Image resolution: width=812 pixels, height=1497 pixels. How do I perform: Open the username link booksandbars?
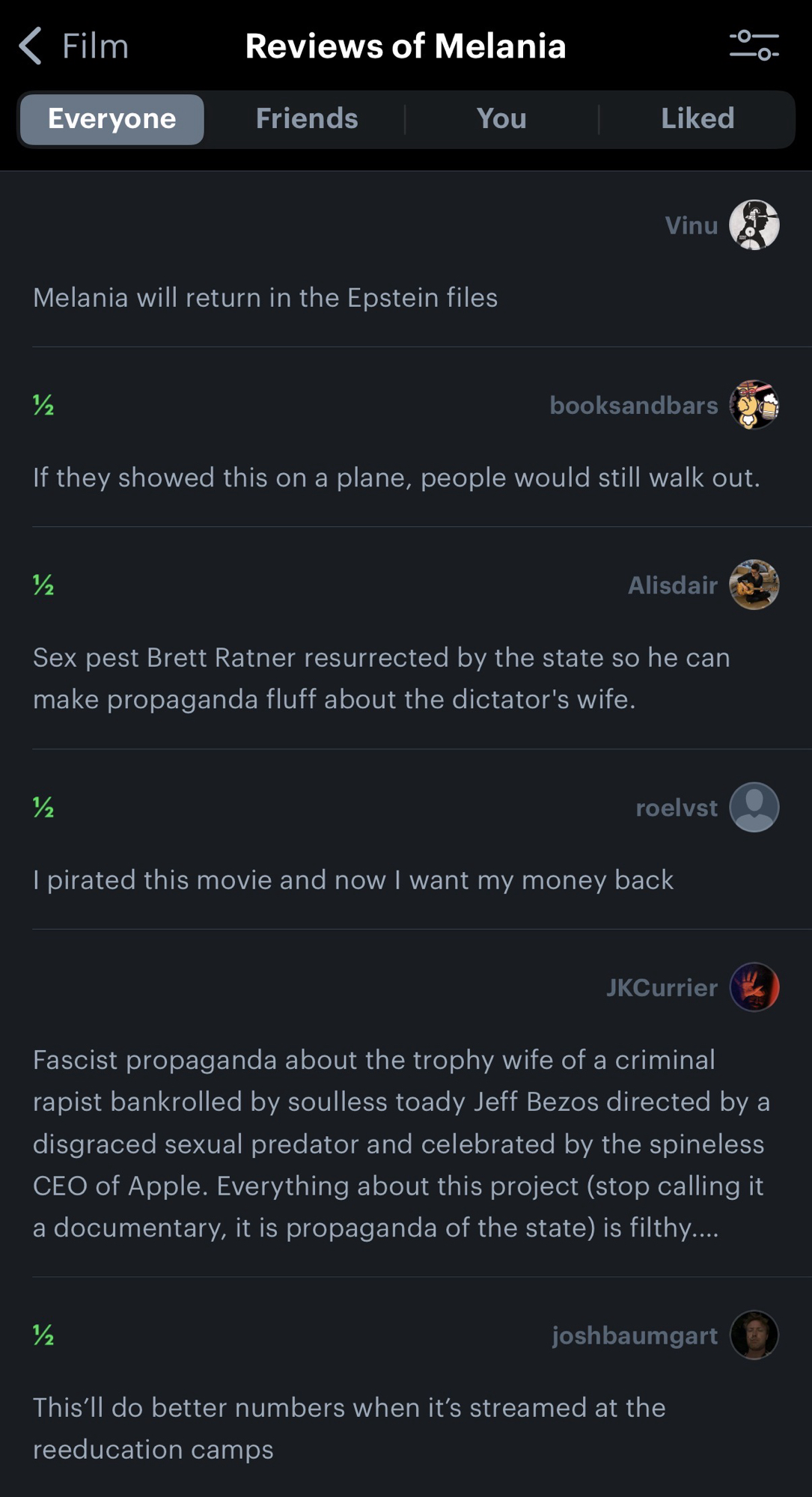pyautogui.click(x=633, y=405)
